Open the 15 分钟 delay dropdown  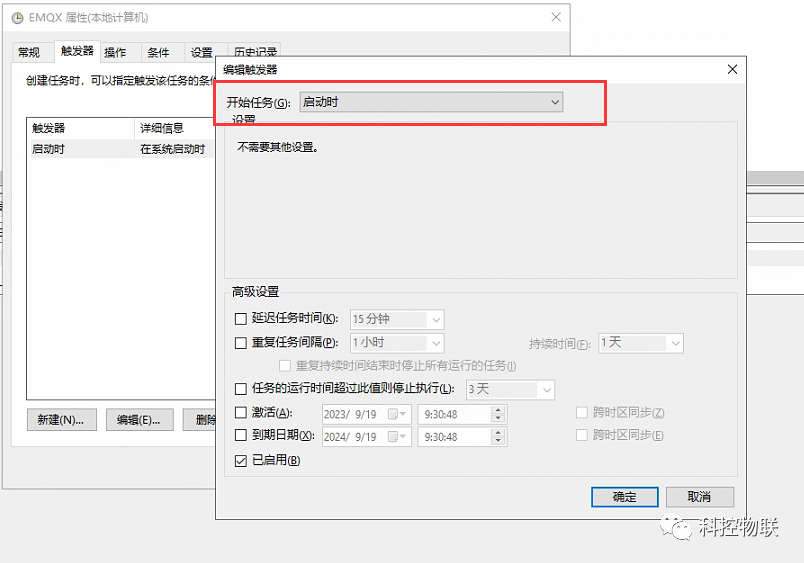tap(397, 319)
